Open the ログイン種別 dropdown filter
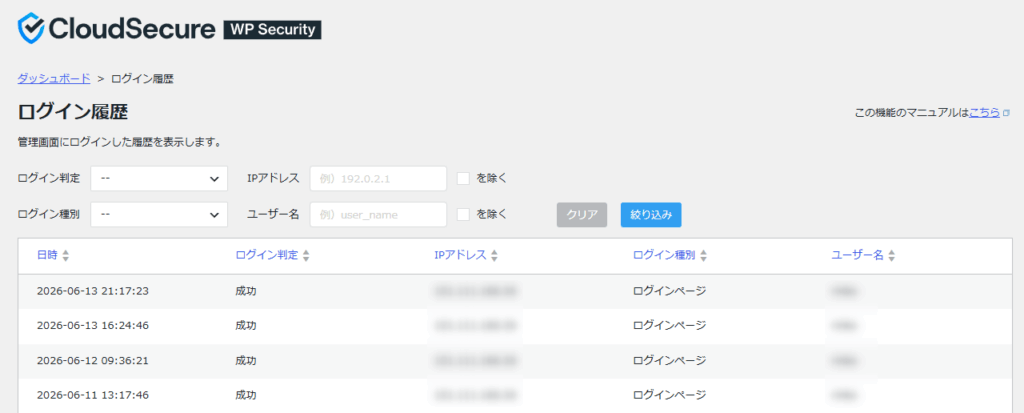This screenshot has width=1024, height=413. [x=159, y=214]
